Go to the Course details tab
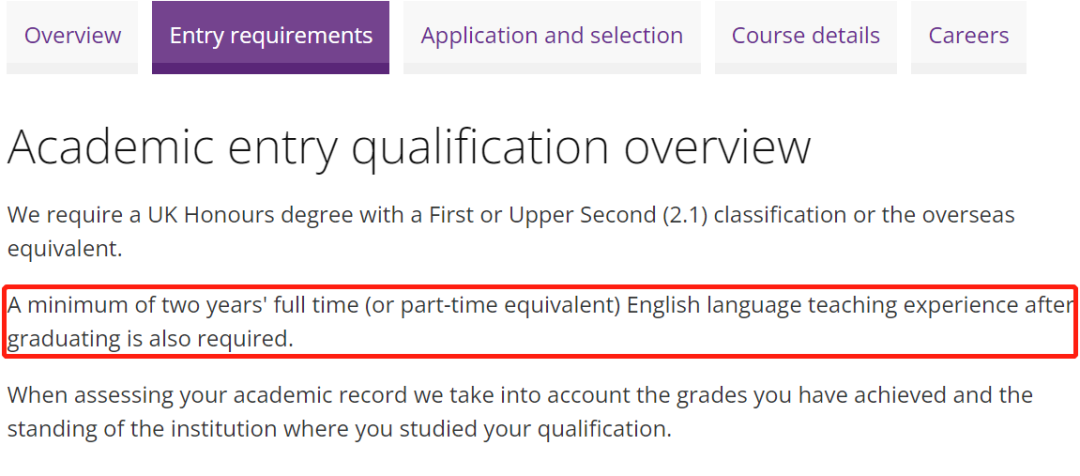This screenshot has width=1080, height=476. tap(806, 36)
